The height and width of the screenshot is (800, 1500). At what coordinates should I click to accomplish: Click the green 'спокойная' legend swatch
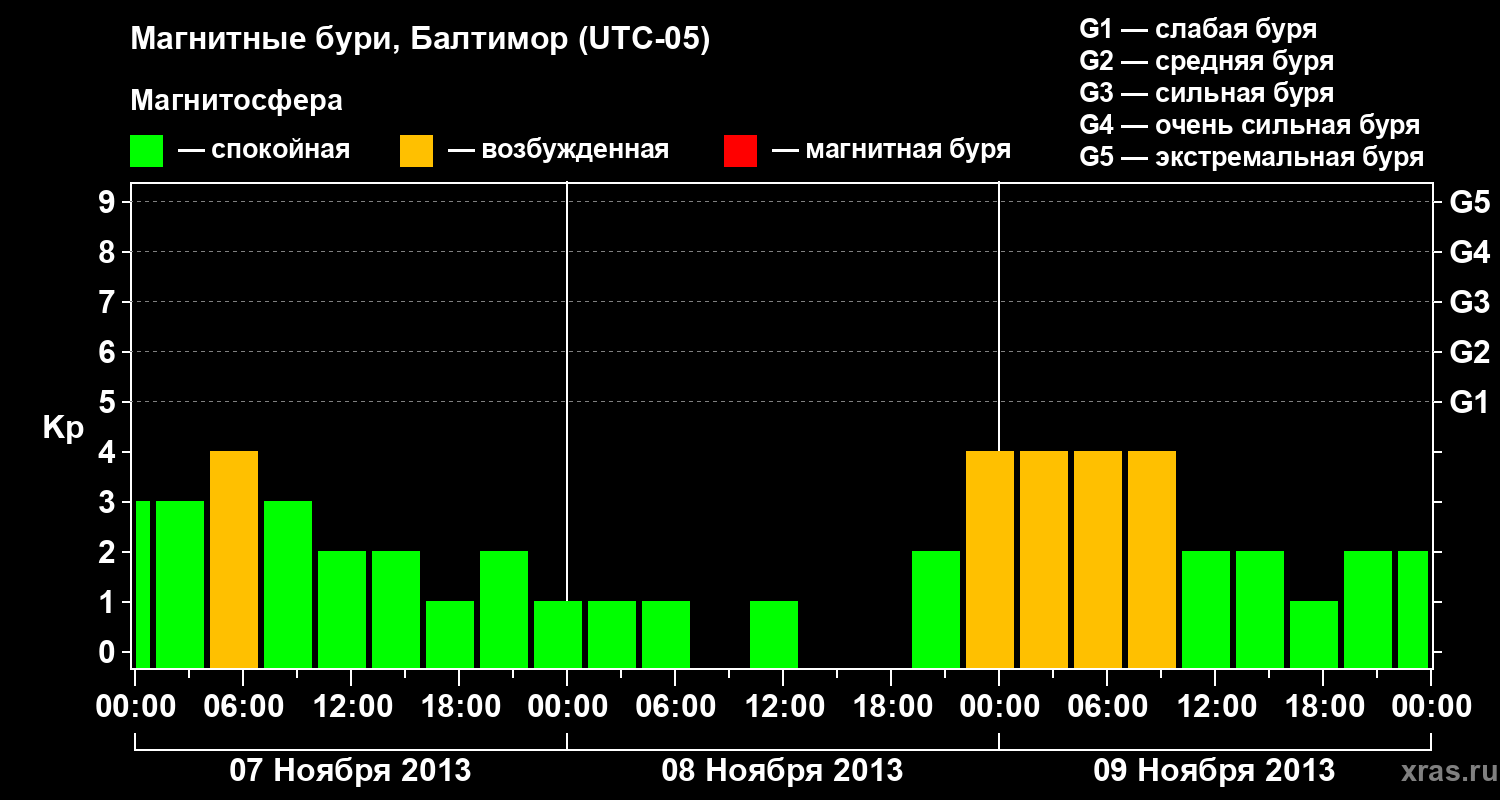pos(147,151)
